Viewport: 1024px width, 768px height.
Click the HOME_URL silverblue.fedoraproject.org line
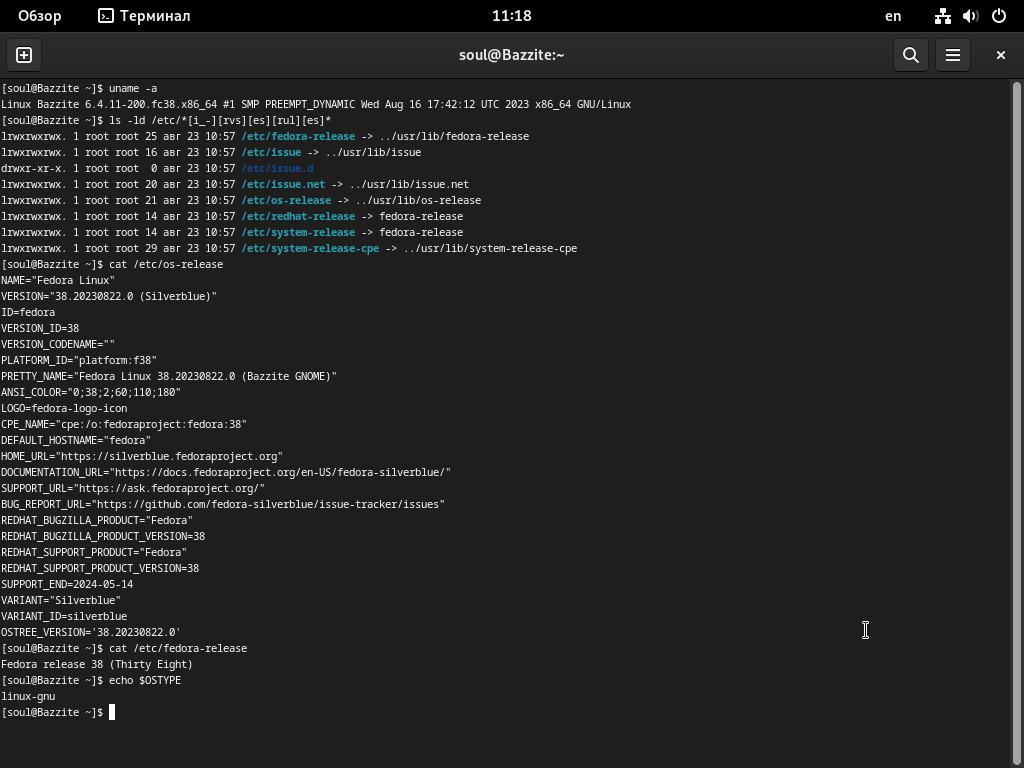click(x=142, y=456)
